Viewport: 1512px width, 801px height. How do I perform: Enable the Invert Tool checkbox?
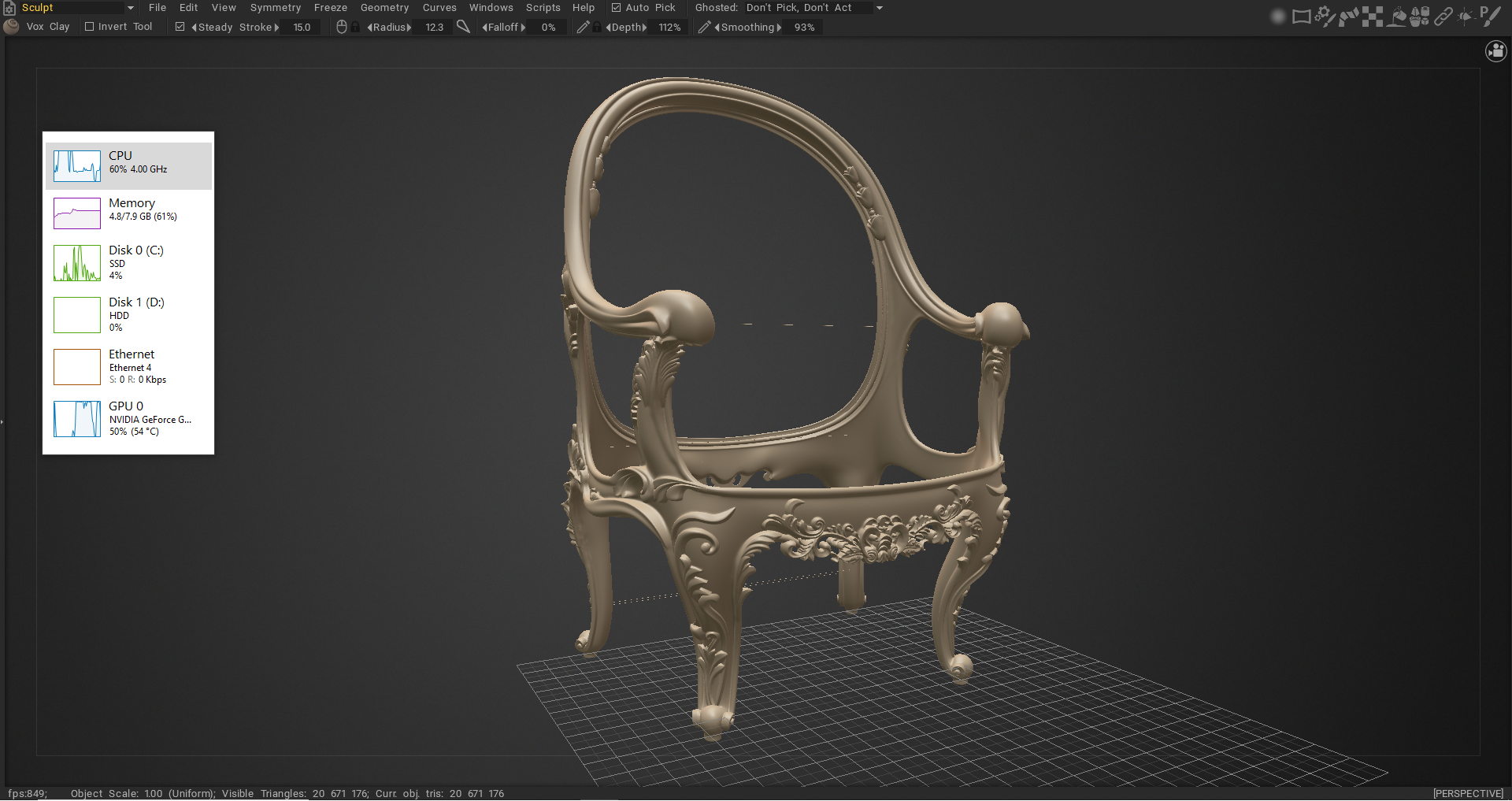[x=90, y=27]
